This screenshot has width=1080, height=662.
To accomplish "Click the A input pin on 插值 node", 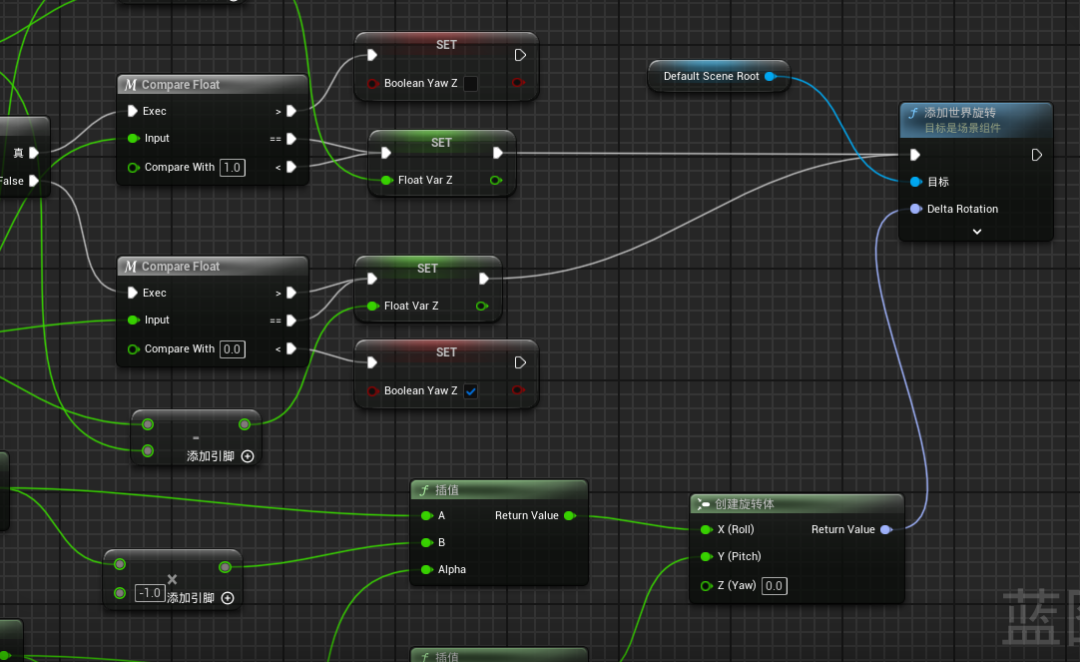I will [x=426, y=515].
